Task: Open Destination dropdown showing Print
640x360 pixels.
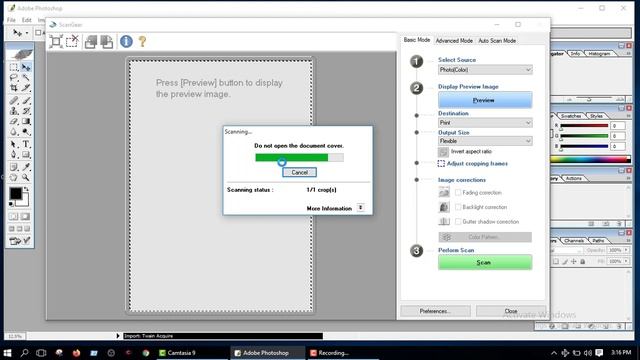Action: pyautogui.click(x=485, y=122)
